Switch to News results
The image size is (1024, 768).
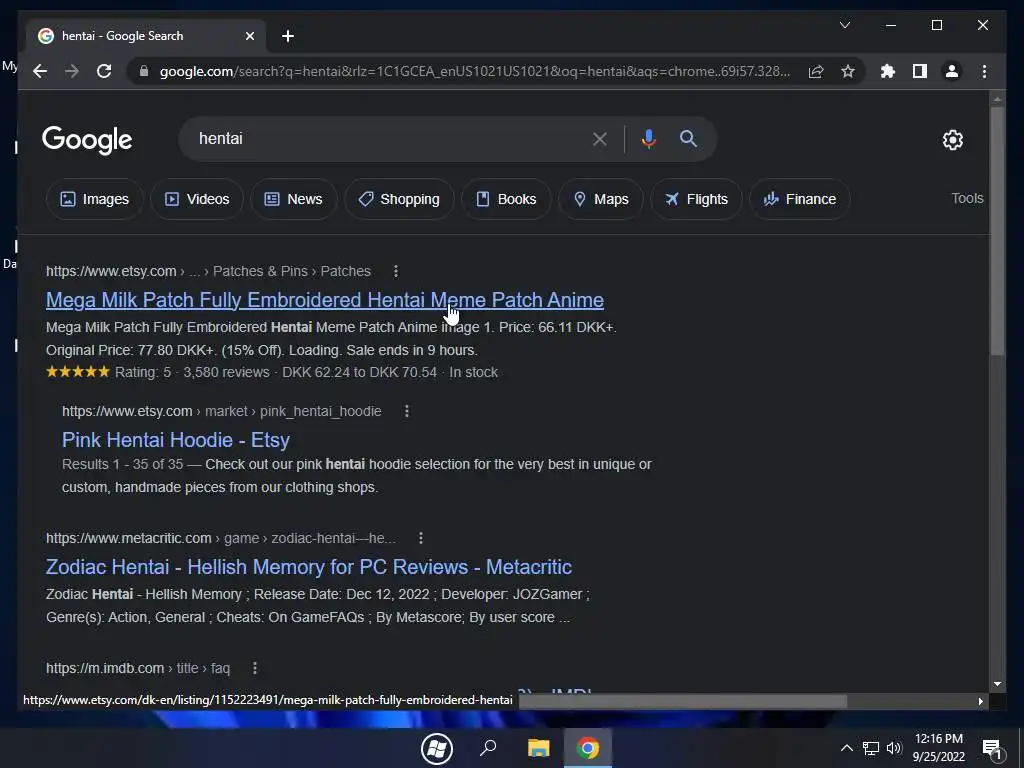pos(293,199)
